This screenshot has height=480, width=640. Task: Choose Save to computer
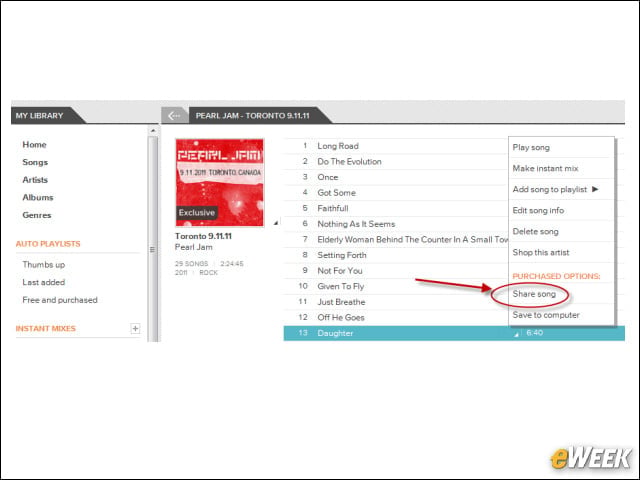[546, 315]
